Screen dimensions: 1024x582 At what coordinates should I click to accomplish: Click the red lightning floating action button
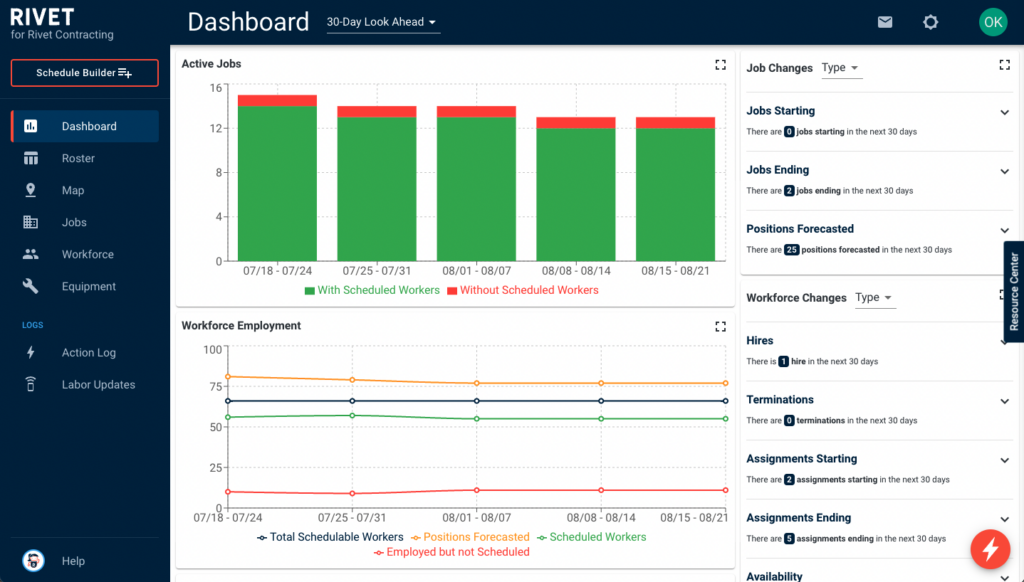tap(990, 549)
